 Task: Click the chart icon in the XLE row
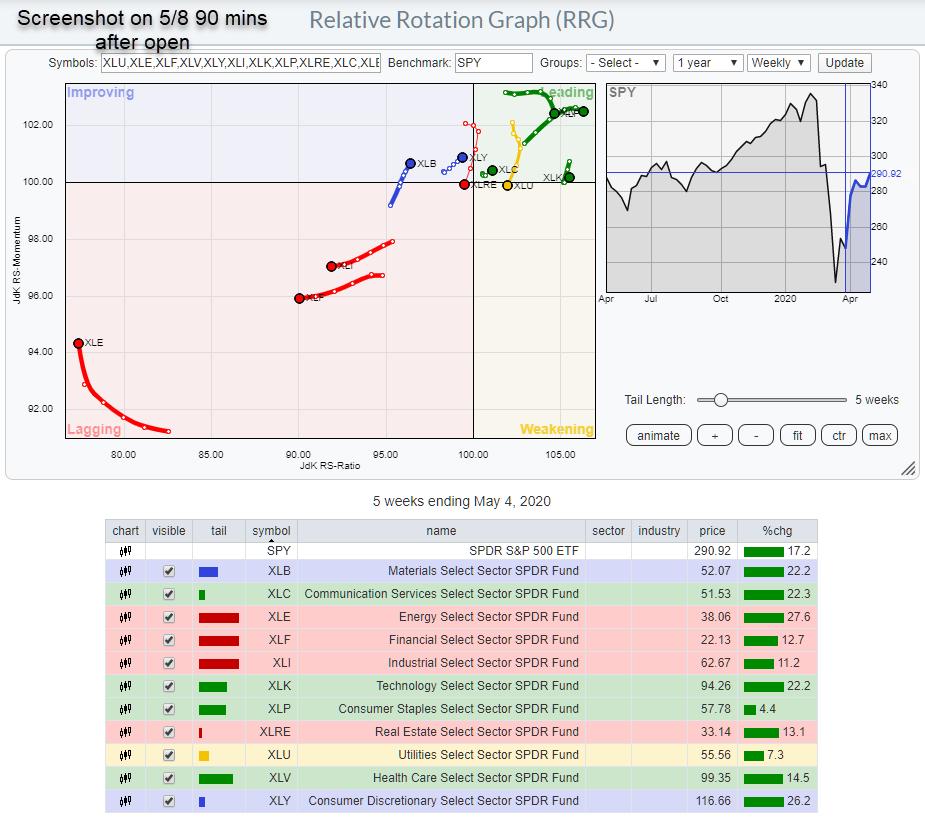coord(125,617)
